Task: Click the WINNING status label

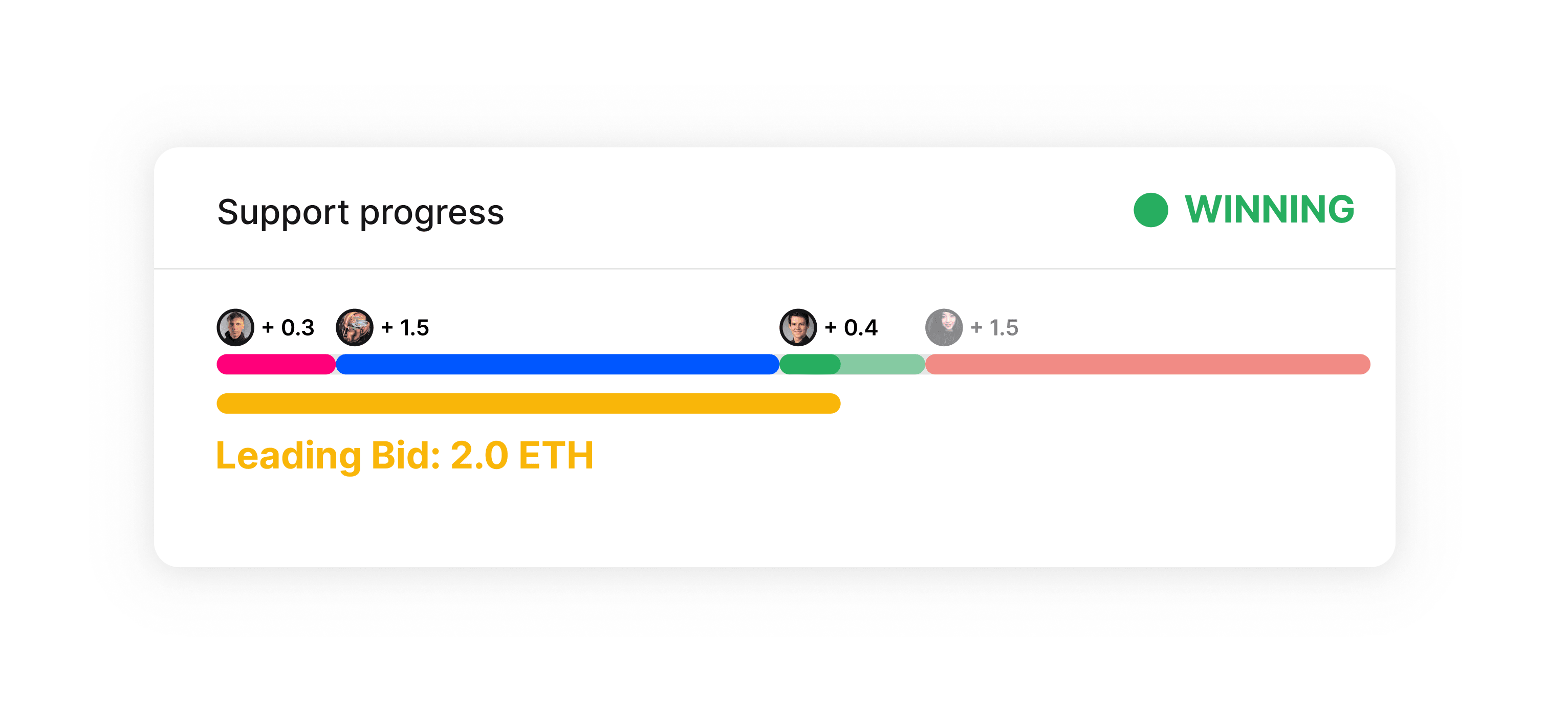Action: tap(1269, 209)
